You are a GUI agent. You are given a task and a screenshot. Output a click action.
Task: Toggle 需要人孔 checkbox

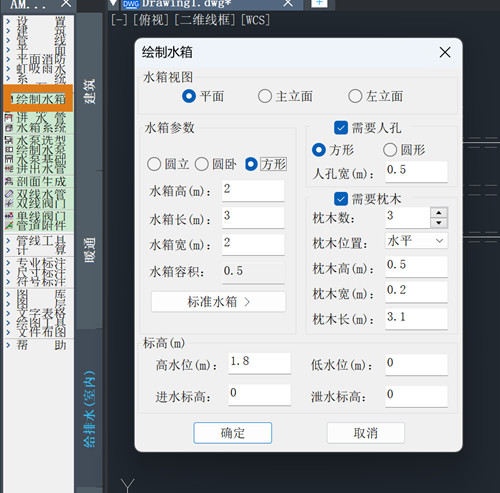341,128
